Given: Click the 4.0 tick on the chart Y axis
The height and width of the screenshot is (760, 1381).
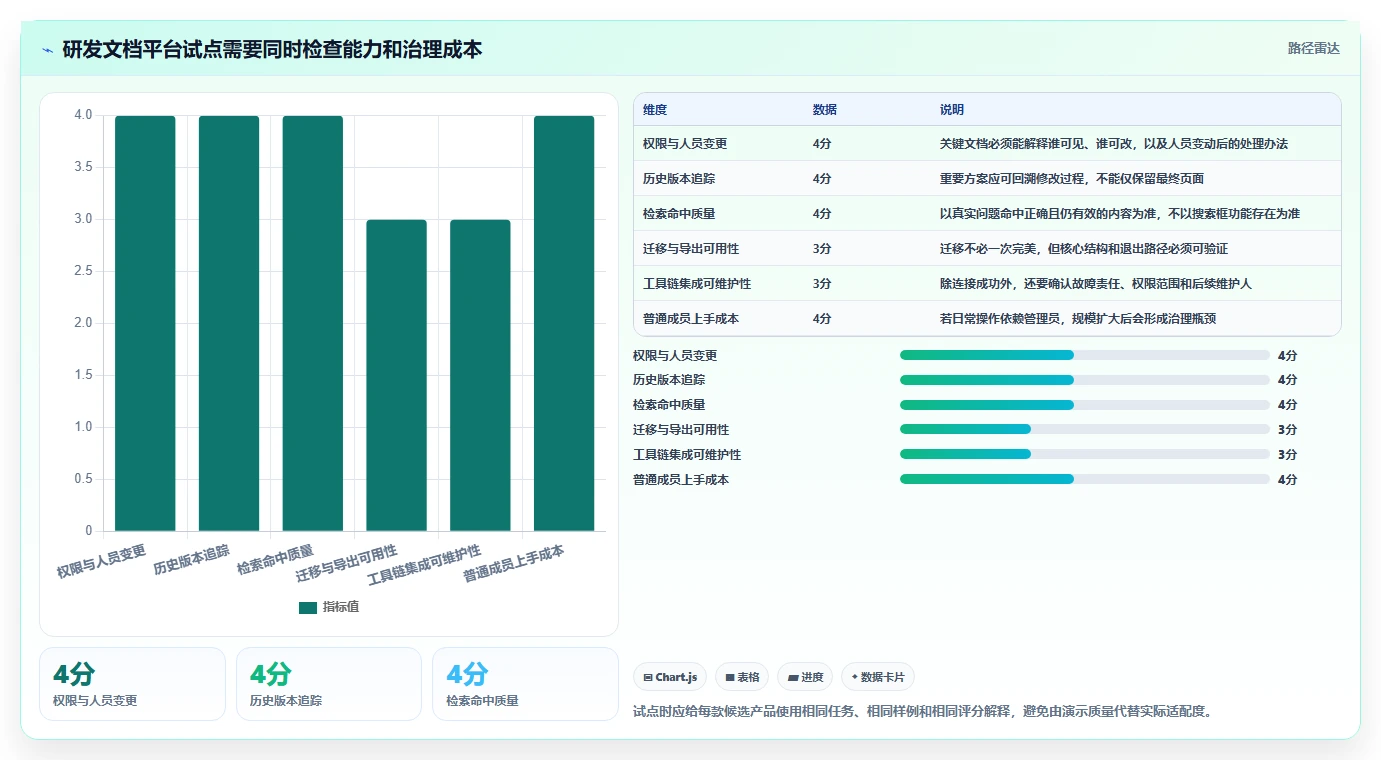Looking at the screenshot, I should 83,115.
